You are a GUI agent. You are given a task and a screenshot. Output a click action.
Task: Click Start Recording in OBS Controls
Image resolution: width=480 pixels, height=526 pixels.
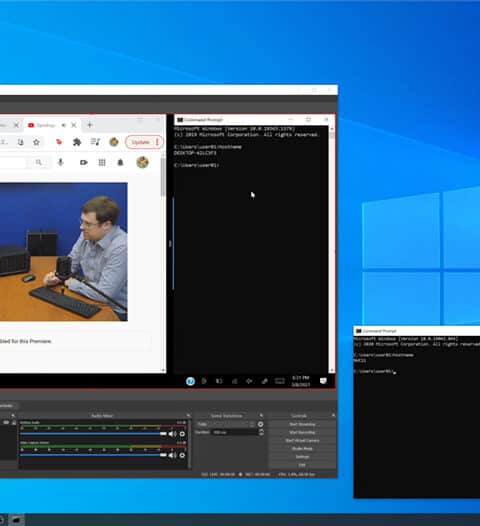click(302, 432)
